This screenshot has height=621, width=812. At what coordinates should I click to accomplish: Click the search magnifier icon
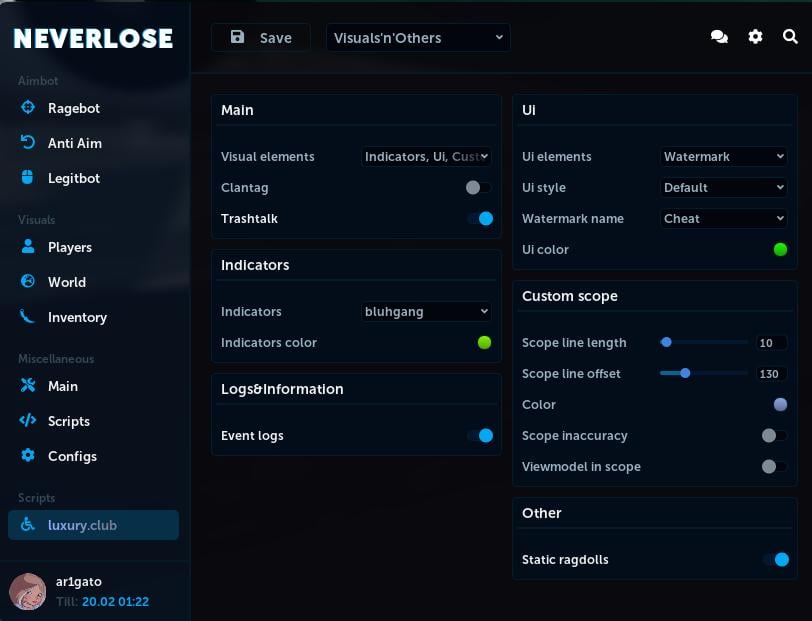(x=791, y=37)
